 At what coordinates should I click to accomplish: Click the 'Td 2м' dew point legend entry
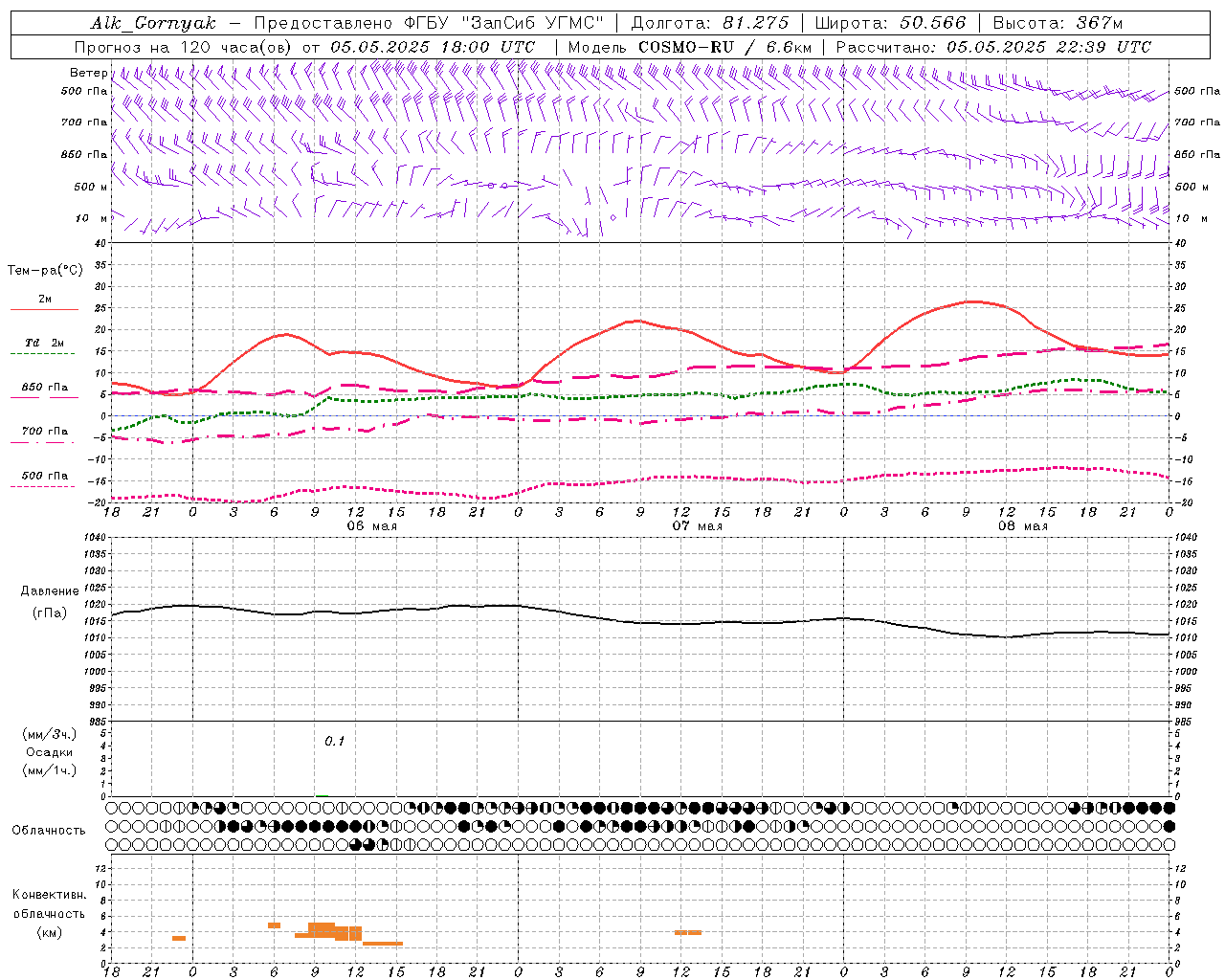click(45, 343)
